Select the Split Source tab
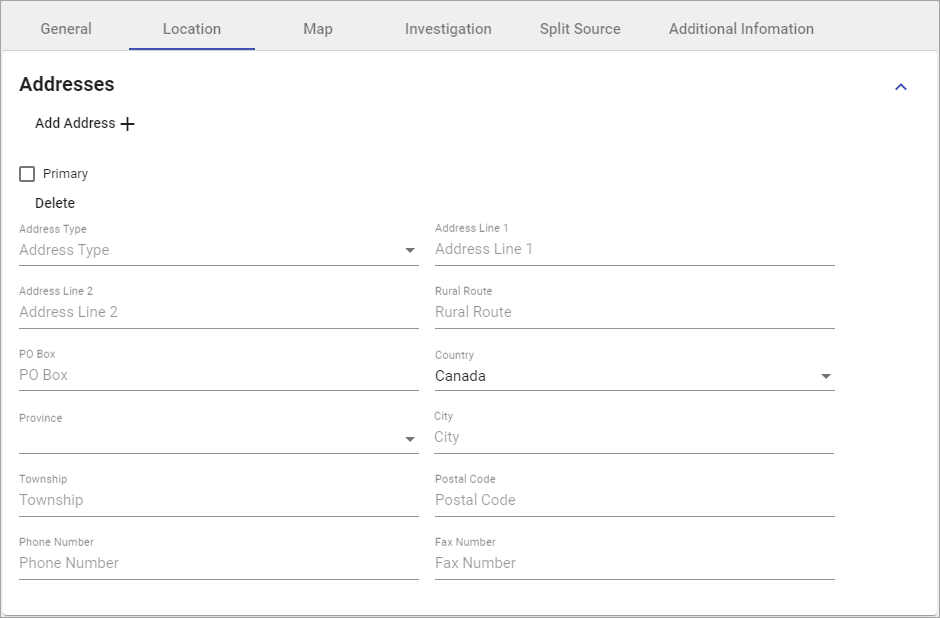This screenshot has width=940, height=618. [x=580, y=29]
